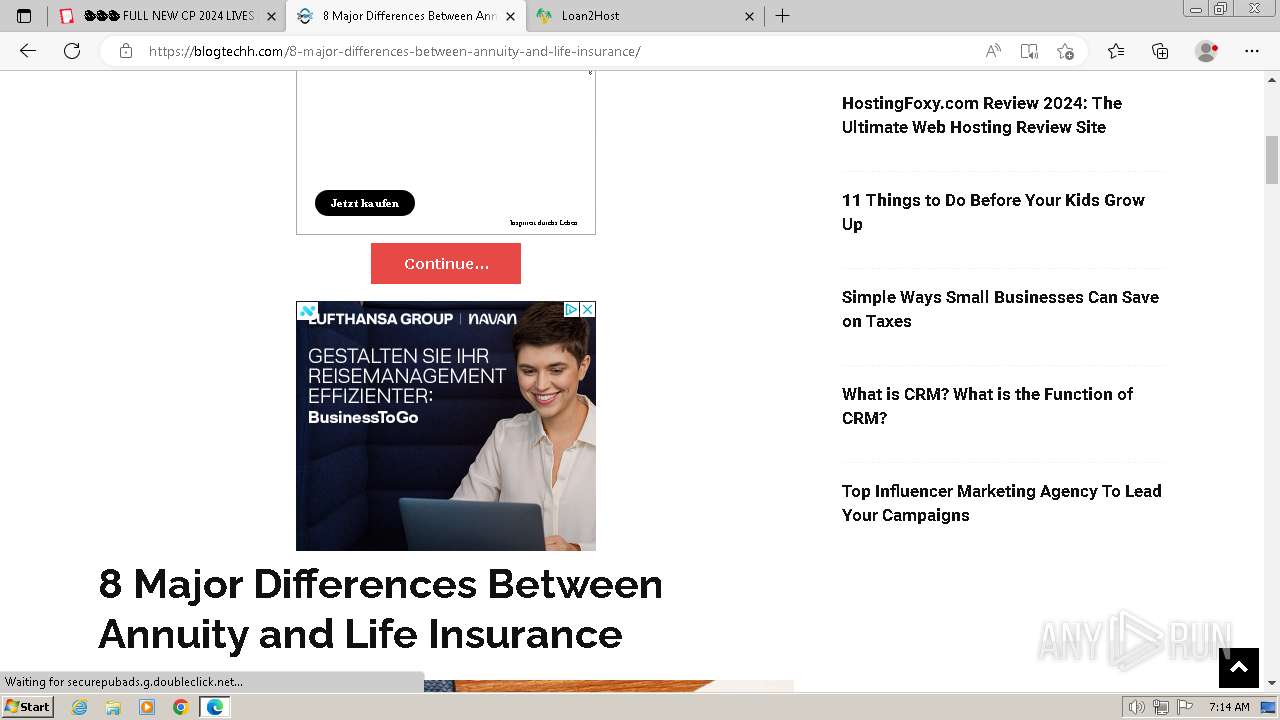Select Edge icon in taskbar

point(214,707)
